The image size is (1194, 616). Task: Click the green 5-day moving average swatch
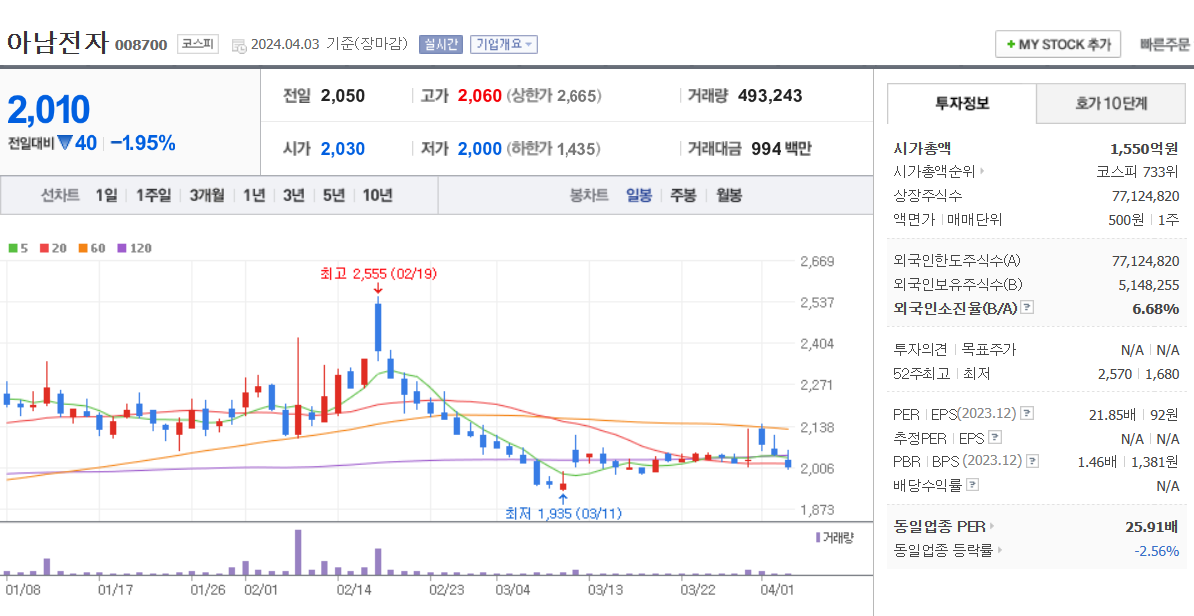[13, 248]
